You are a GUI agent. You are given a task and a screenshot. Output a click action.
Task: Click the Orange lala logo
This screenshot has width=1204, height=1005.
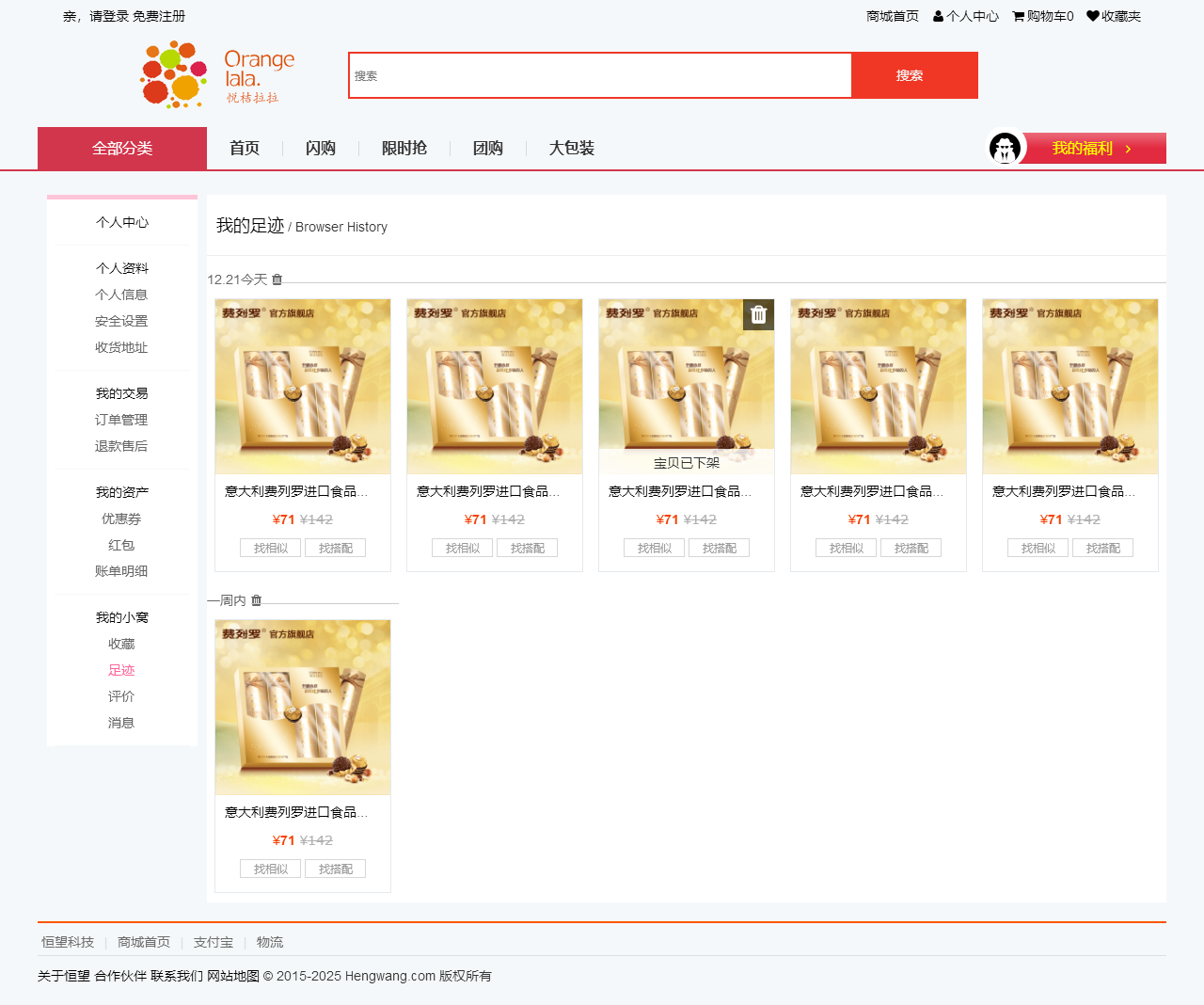[217, 74]
